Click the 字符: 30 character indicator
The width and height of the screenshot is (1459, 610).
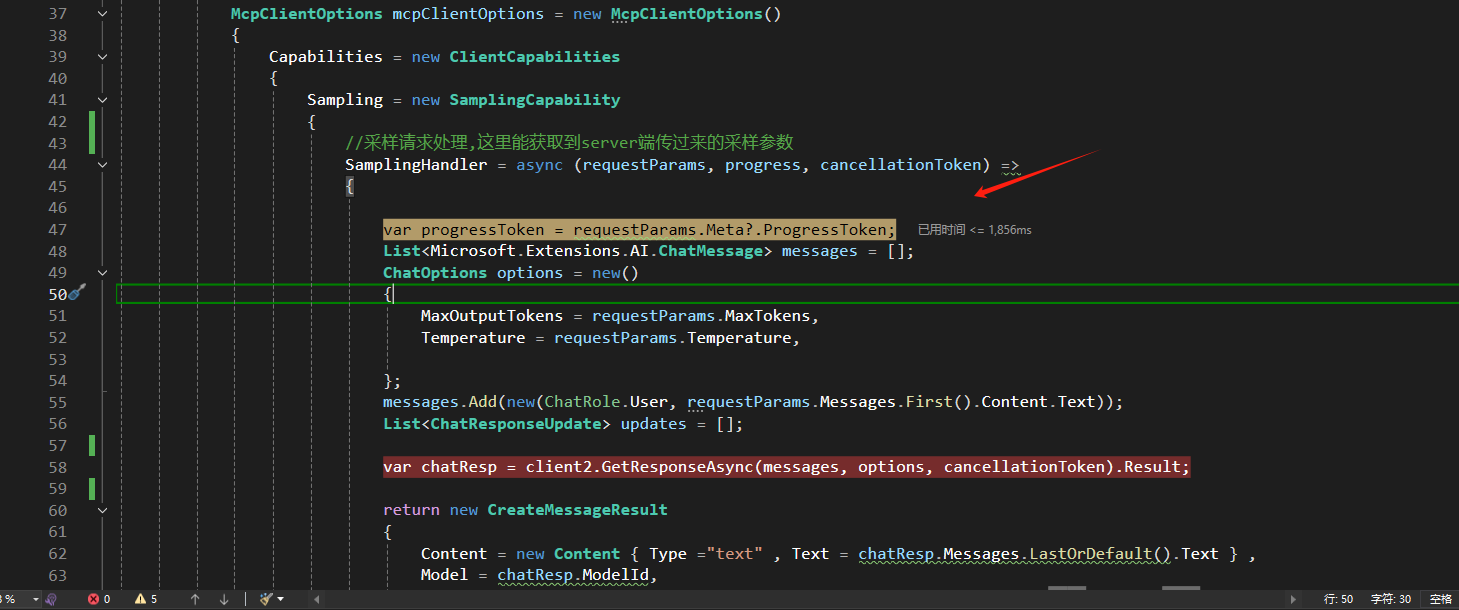1390,598
